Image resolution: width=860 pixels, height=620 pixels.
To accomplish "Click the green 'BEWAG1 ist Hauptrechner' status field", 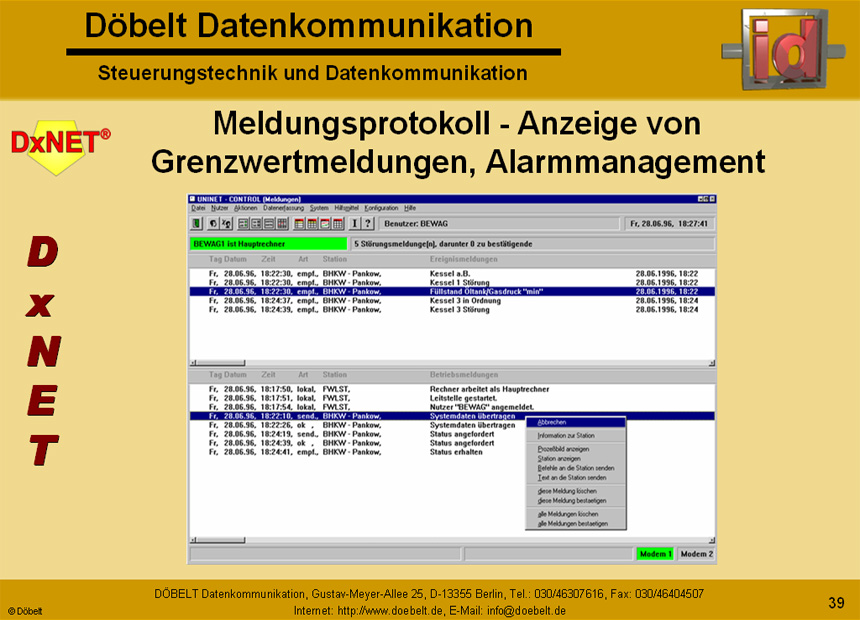I will (268, 244).
